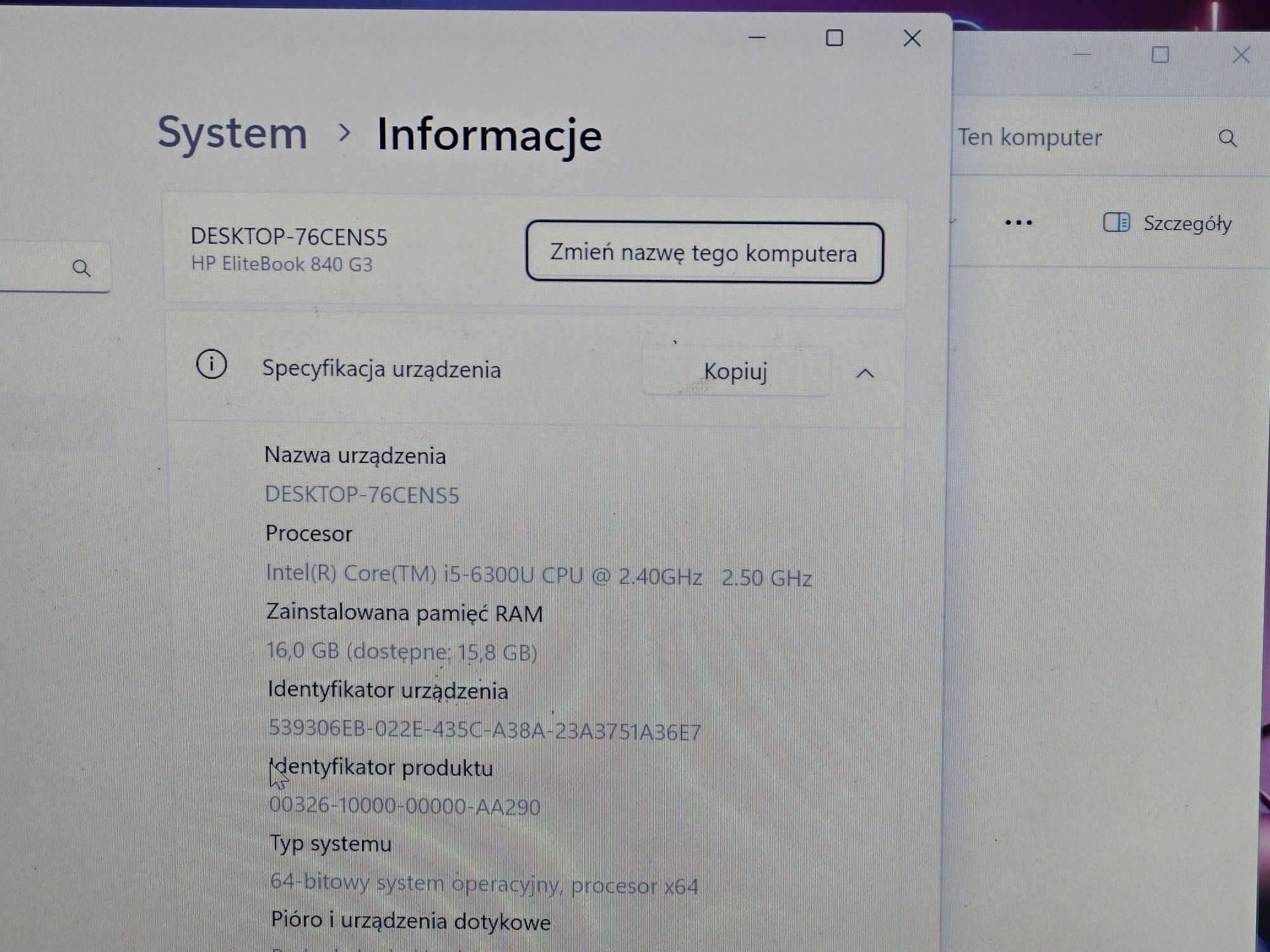
Task: Click 64-bitowy system operacyjny value
Action: pyautogui.click(x=484, y=883)
